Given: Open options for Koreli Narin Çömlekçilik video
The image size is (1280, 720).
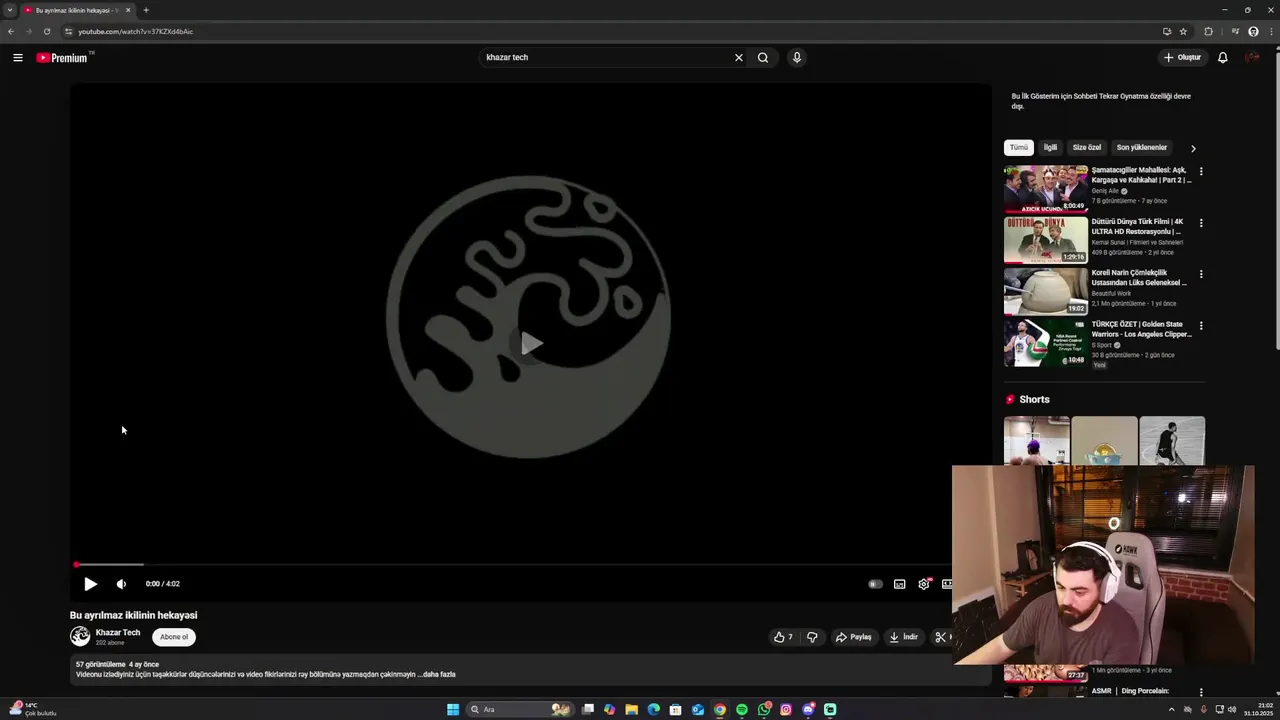Looking at the screenshot, I should [1201, 274].
